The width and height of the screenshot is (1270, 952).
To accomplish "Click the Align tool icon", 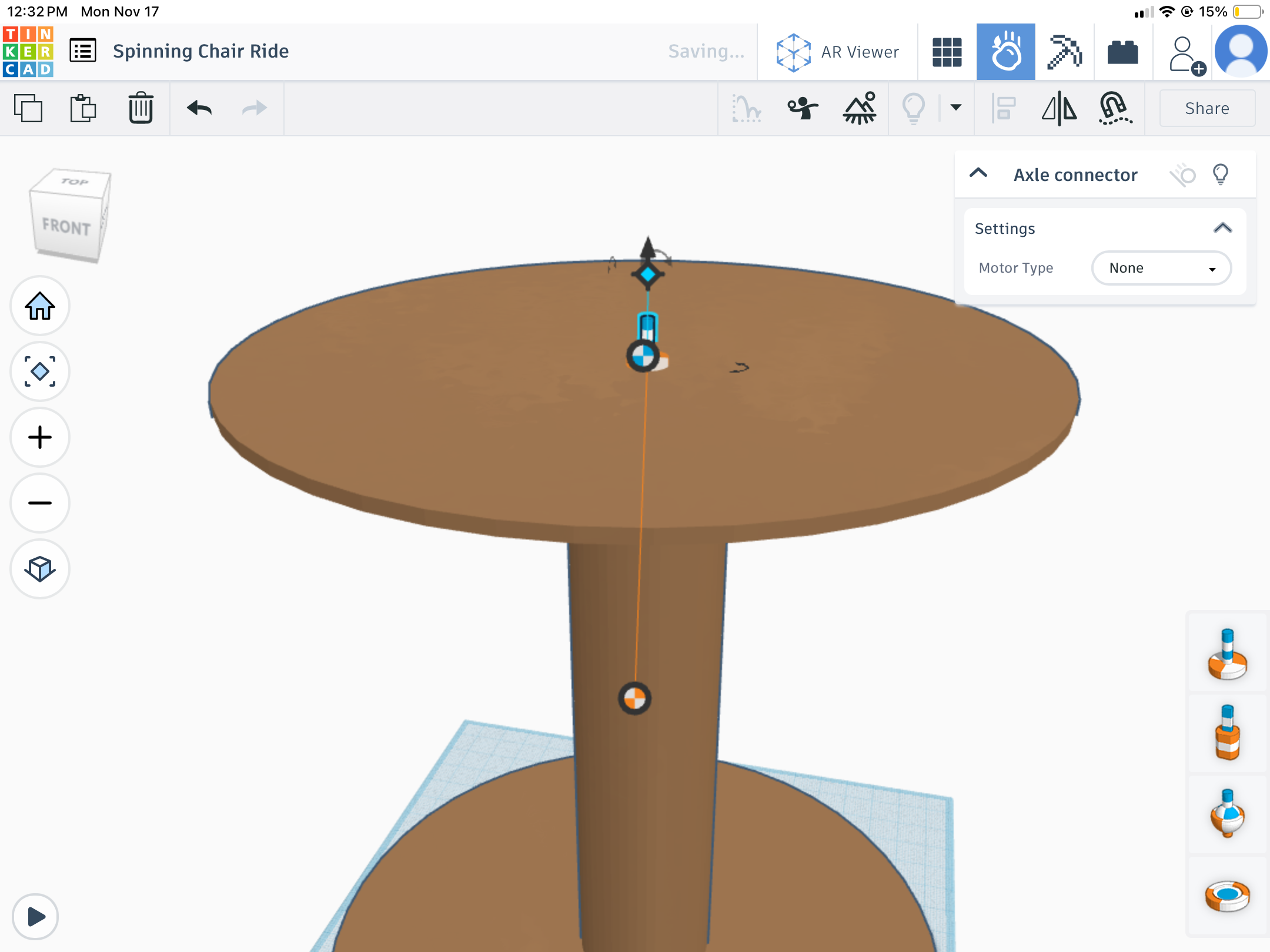I will coord(1004,108).
